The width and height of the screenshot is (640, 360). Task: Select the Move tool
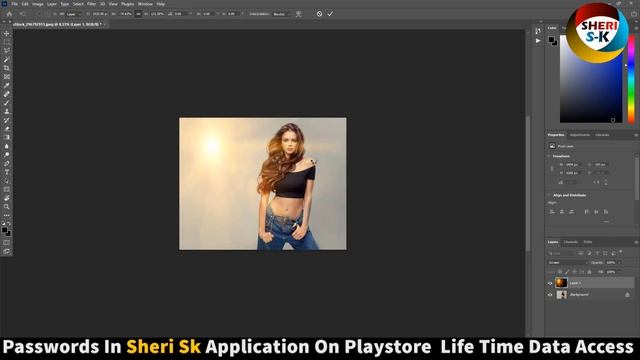point(7,33)
